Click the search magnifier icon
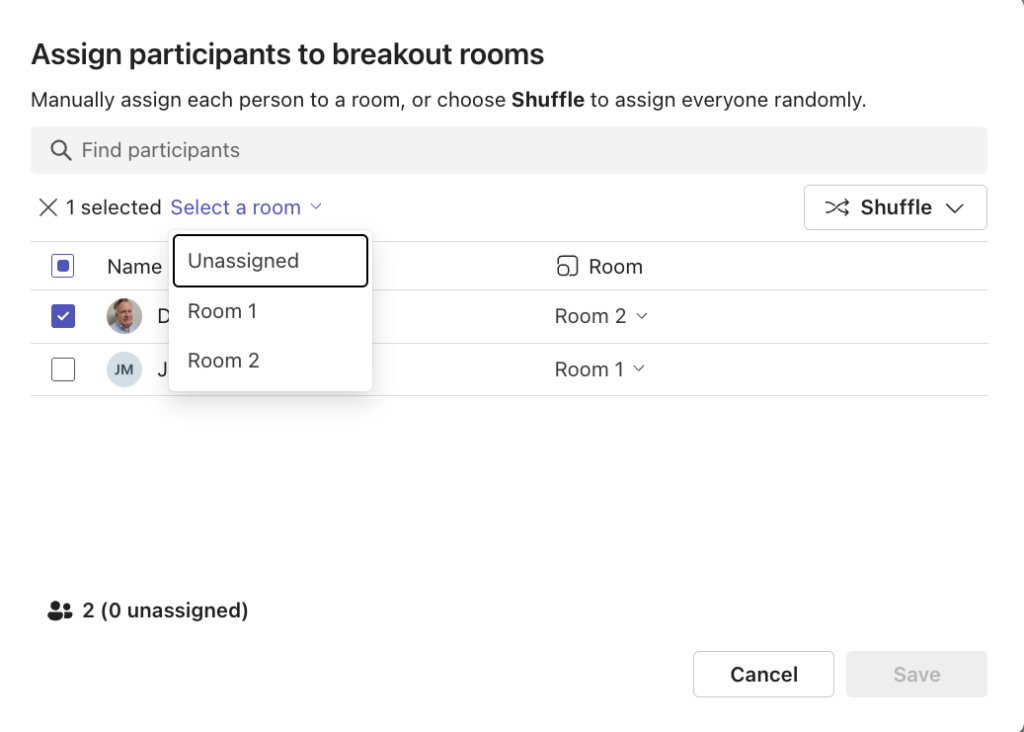 tap(62, 150)
